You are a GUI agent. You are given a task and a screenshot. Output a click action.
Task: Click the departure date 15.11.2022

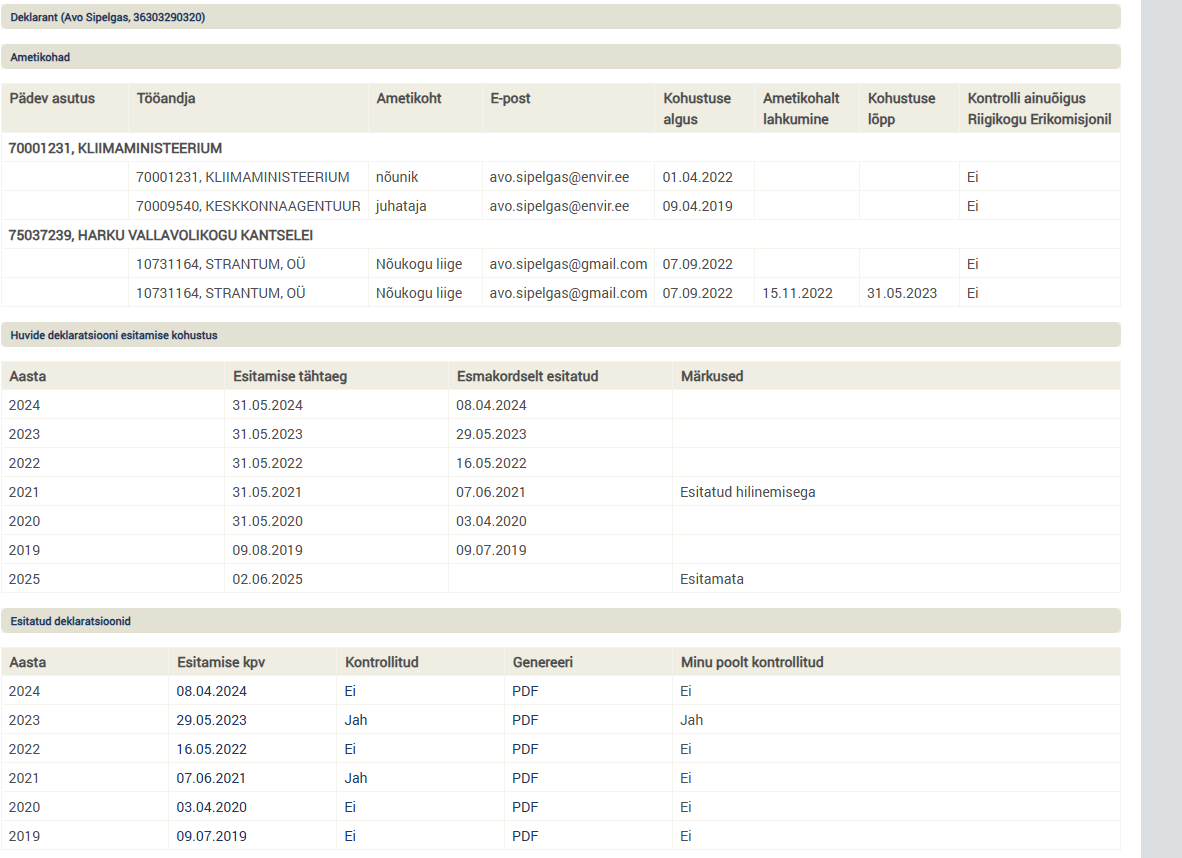click(x=797, y=293)
